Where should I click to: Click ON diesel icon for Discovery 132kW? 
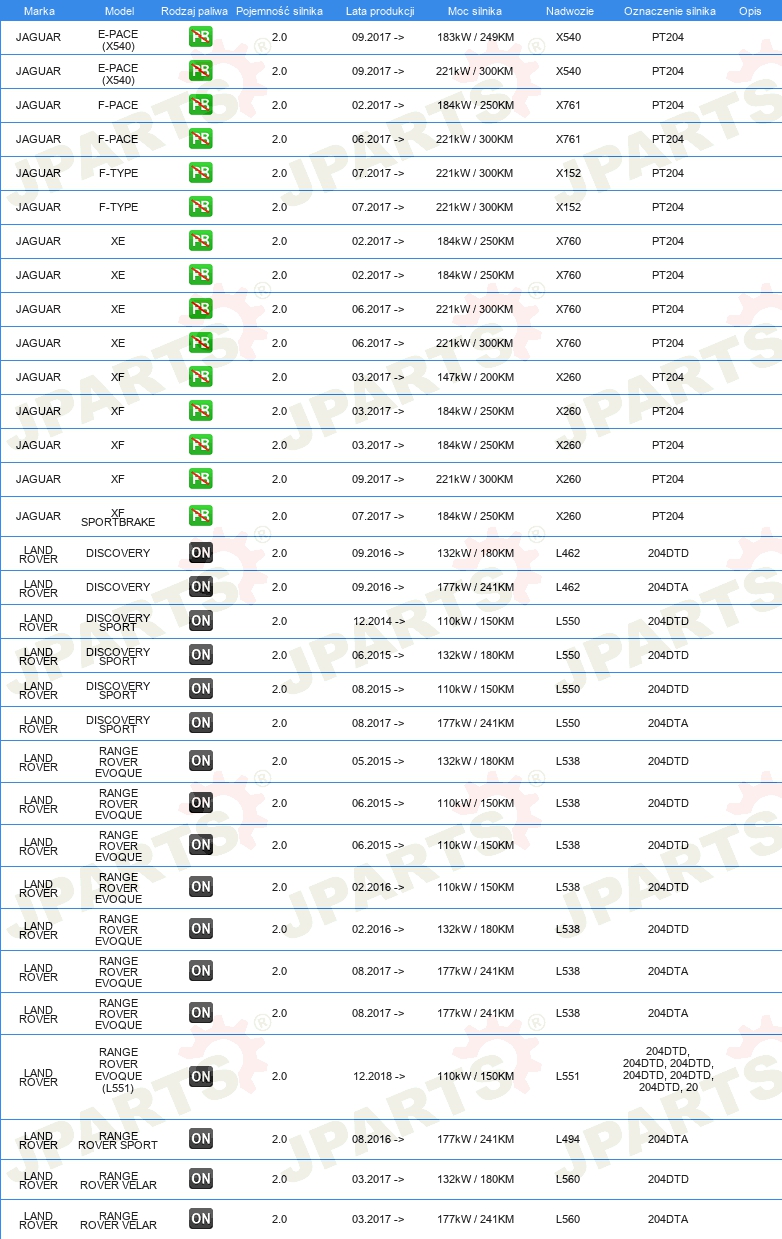[201, 553]
